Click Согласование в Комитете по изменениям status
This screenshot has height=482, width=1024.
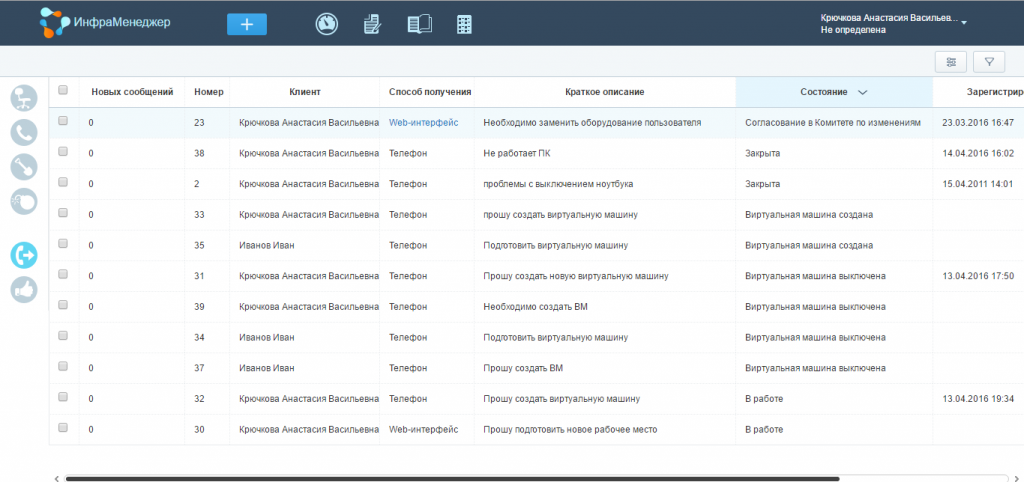click(x=833, y=123)
